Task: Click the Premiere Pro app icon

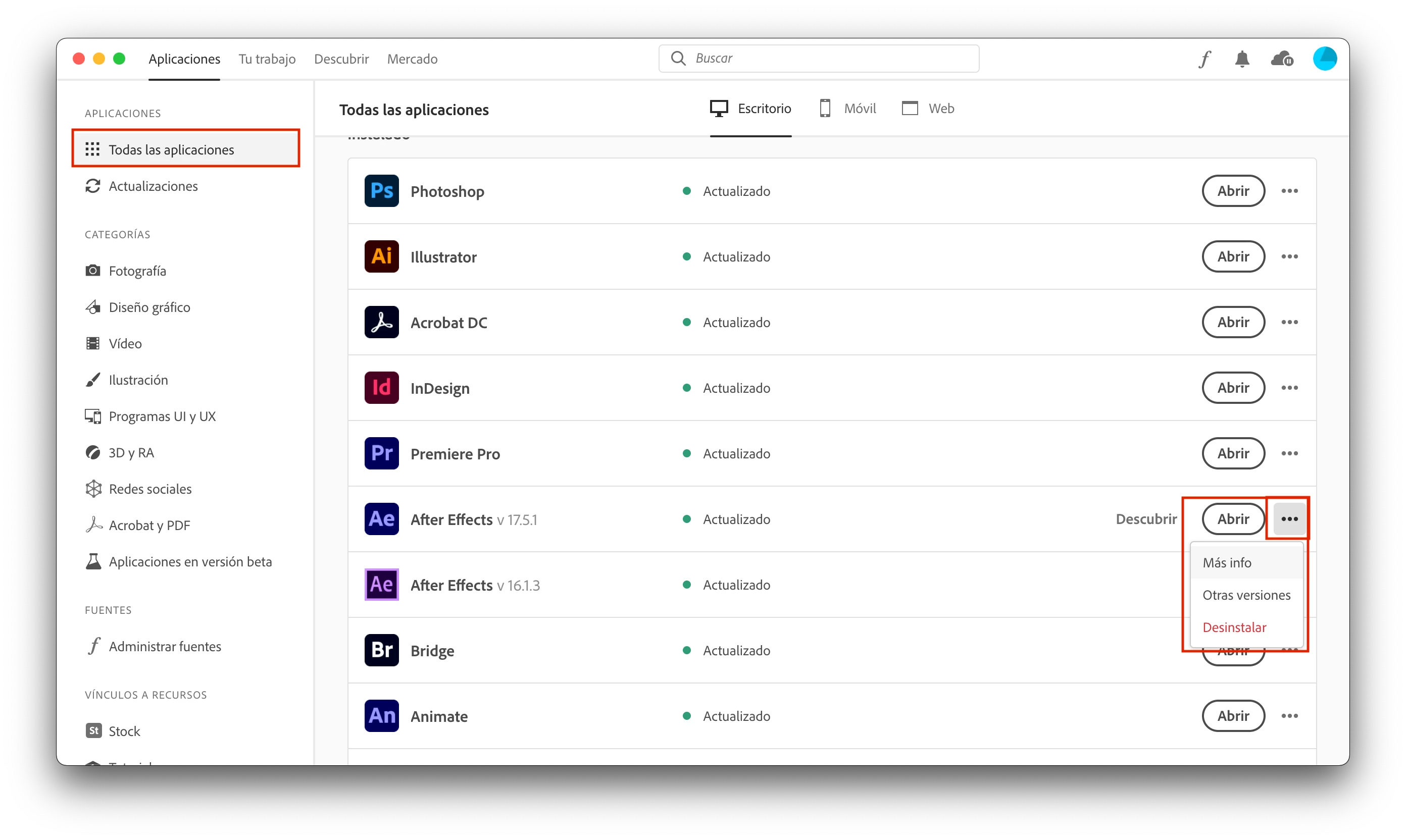Action: pyautogui.click(x=381, y=453)
